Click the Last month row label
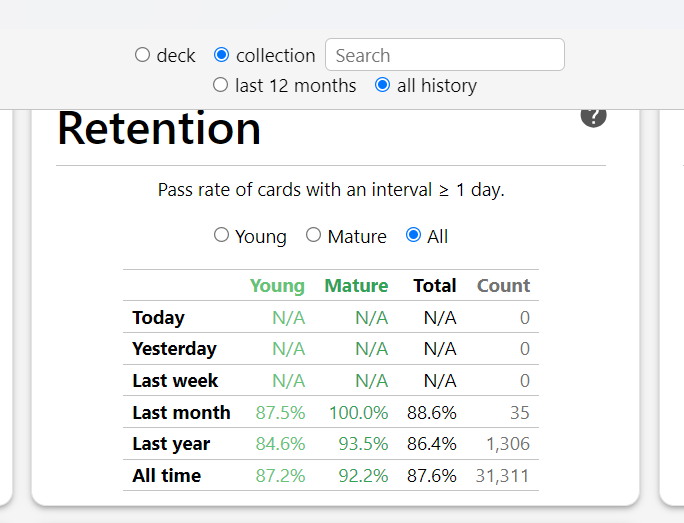The width and height of the screenshot is (684, 523). coord(181,413)
